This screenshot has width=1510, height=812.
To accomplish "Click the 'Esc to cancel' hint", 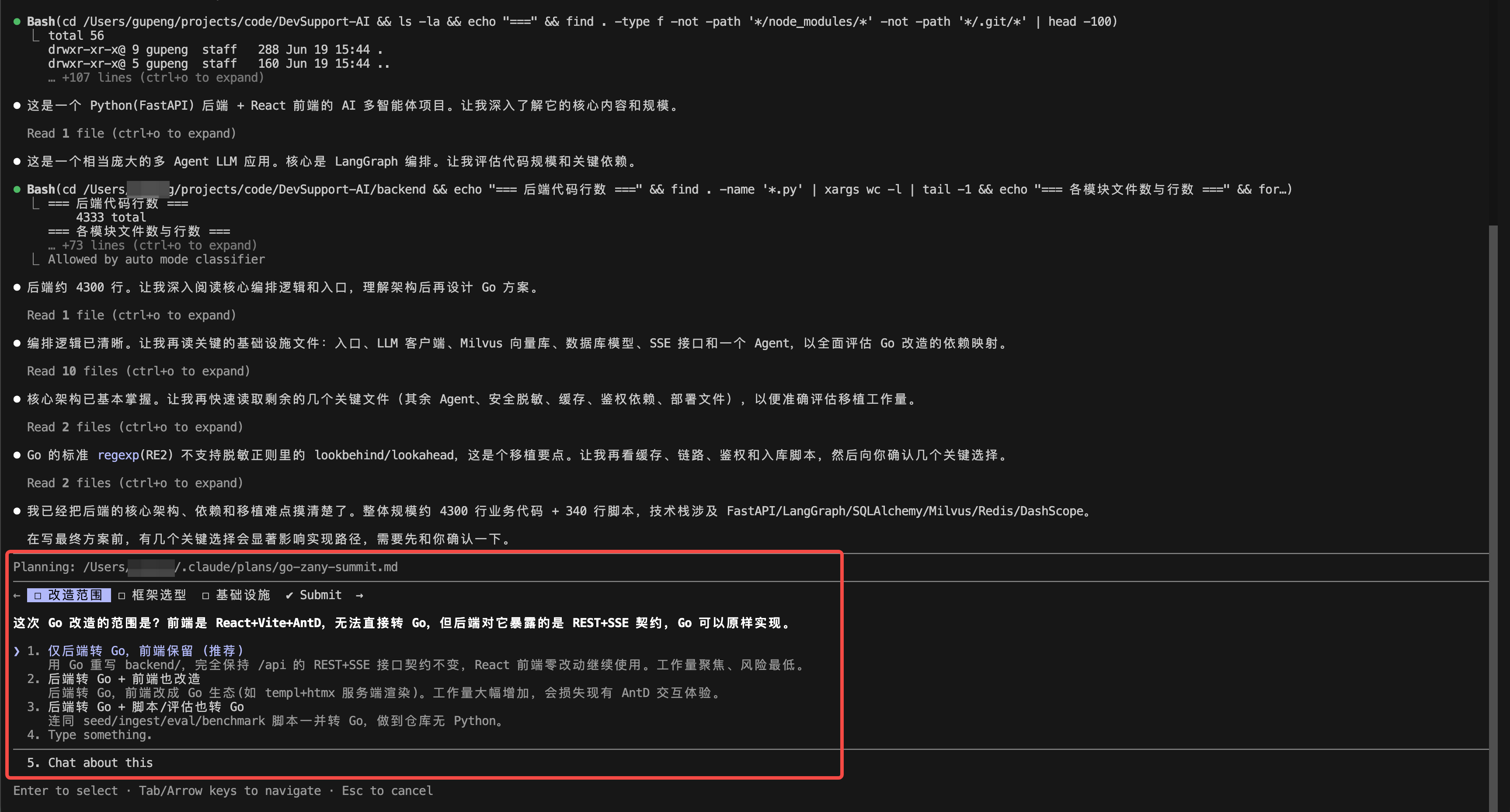I will click(x=387, y=791).
